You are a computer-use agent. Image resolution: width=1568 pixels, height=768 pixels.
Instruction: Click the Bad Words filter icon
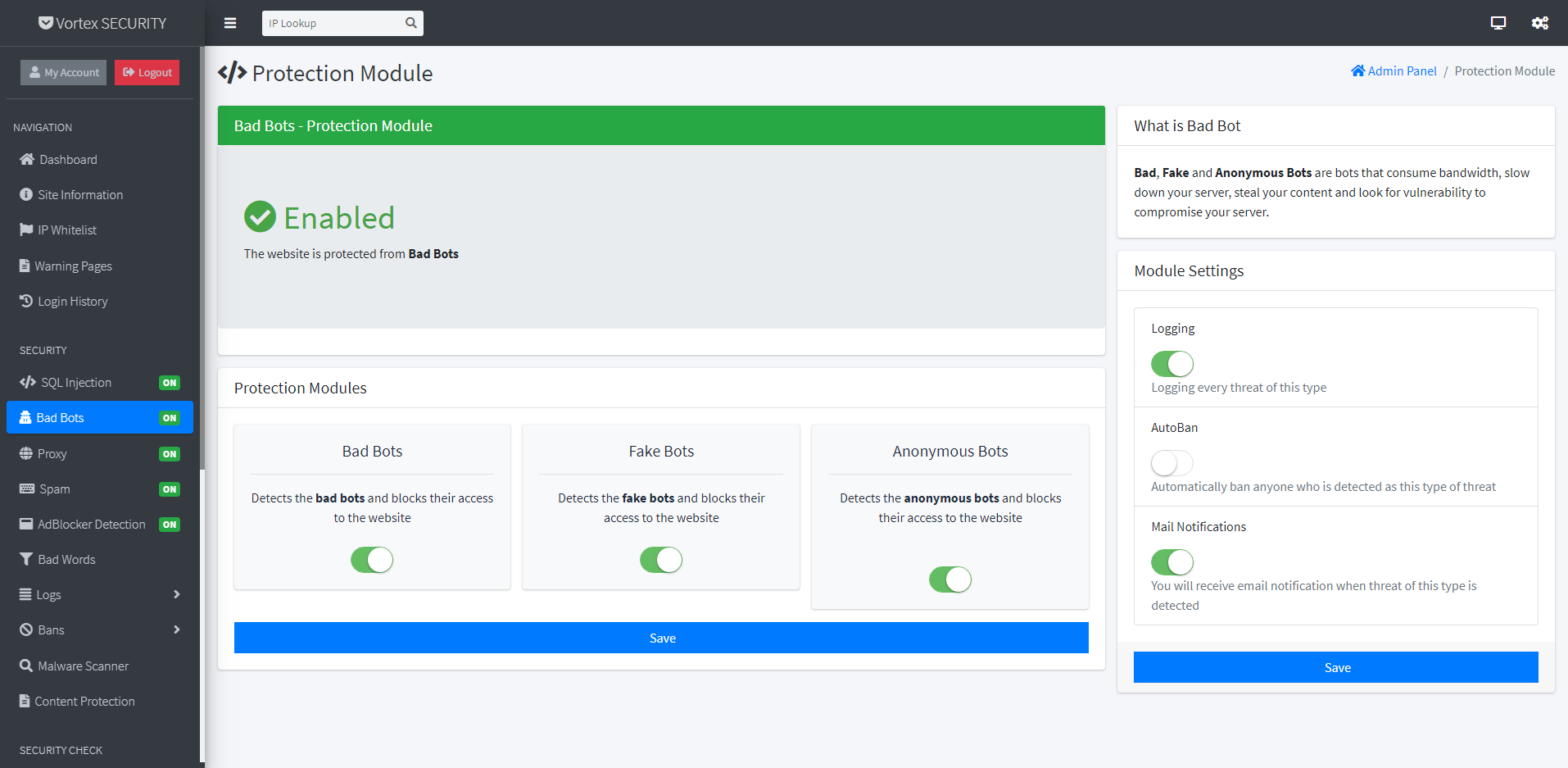click(26, 559)
